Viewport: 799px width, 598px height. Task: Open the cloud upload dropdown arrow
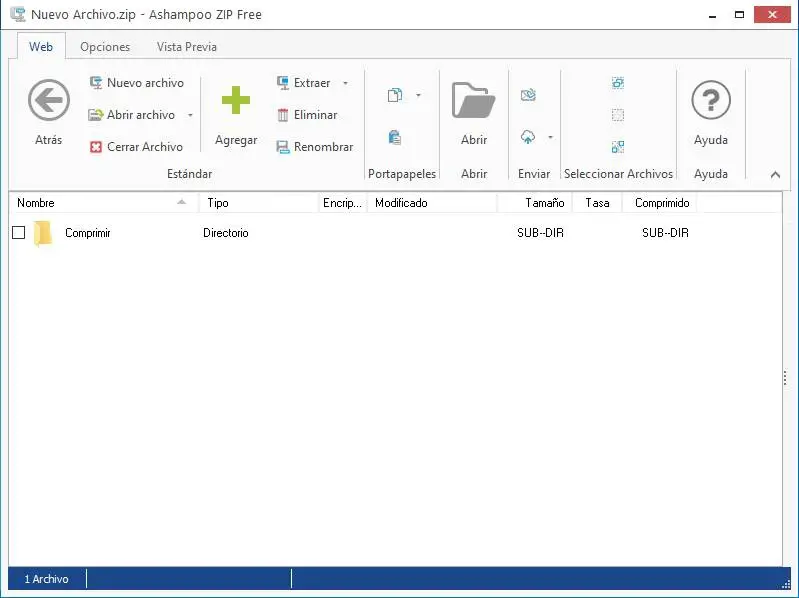[550, 137]
